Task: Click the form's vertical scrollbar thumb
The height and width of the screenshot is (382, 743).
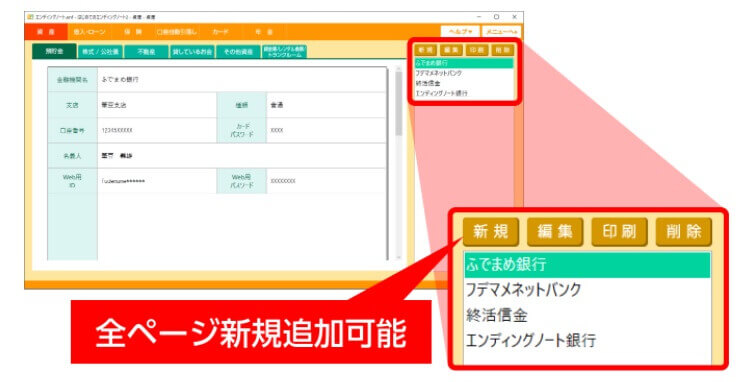Action: pyautogui.click(x=399, y=103)
